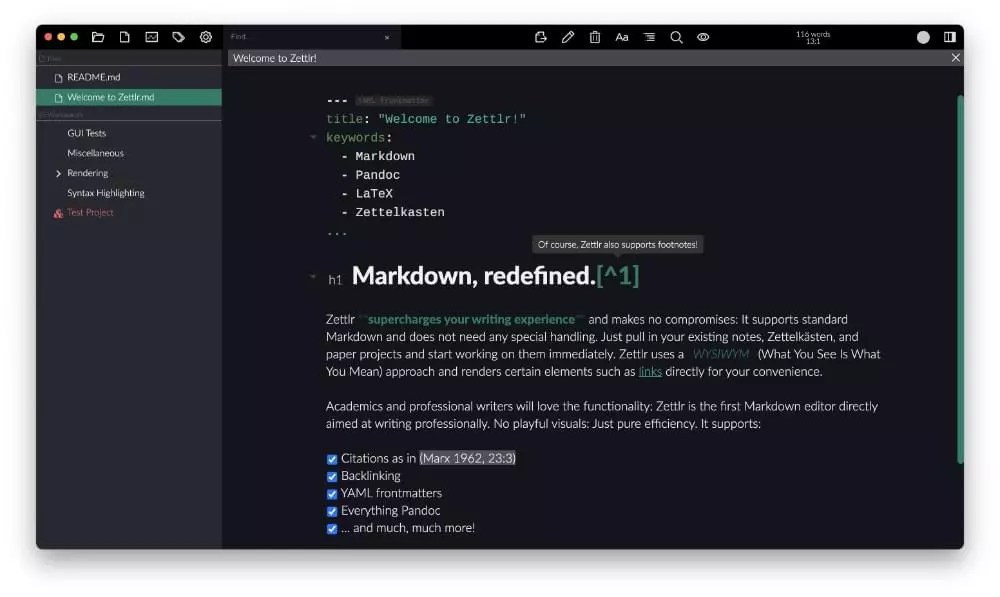Open Zettlr preferences via the gear icon
This screenshot has height=597, width=1000.
point(206,37)
